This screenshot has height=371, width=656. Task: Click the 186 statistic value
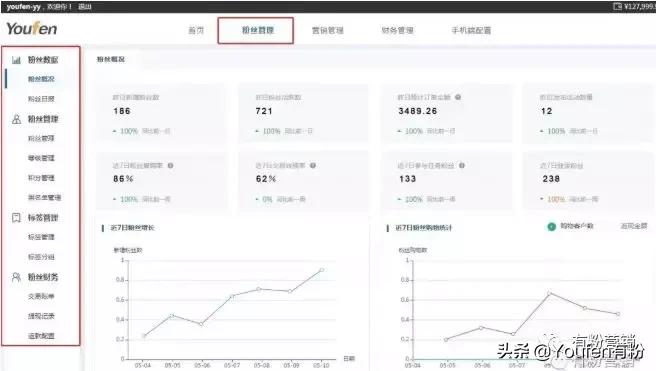click(122, 111)
